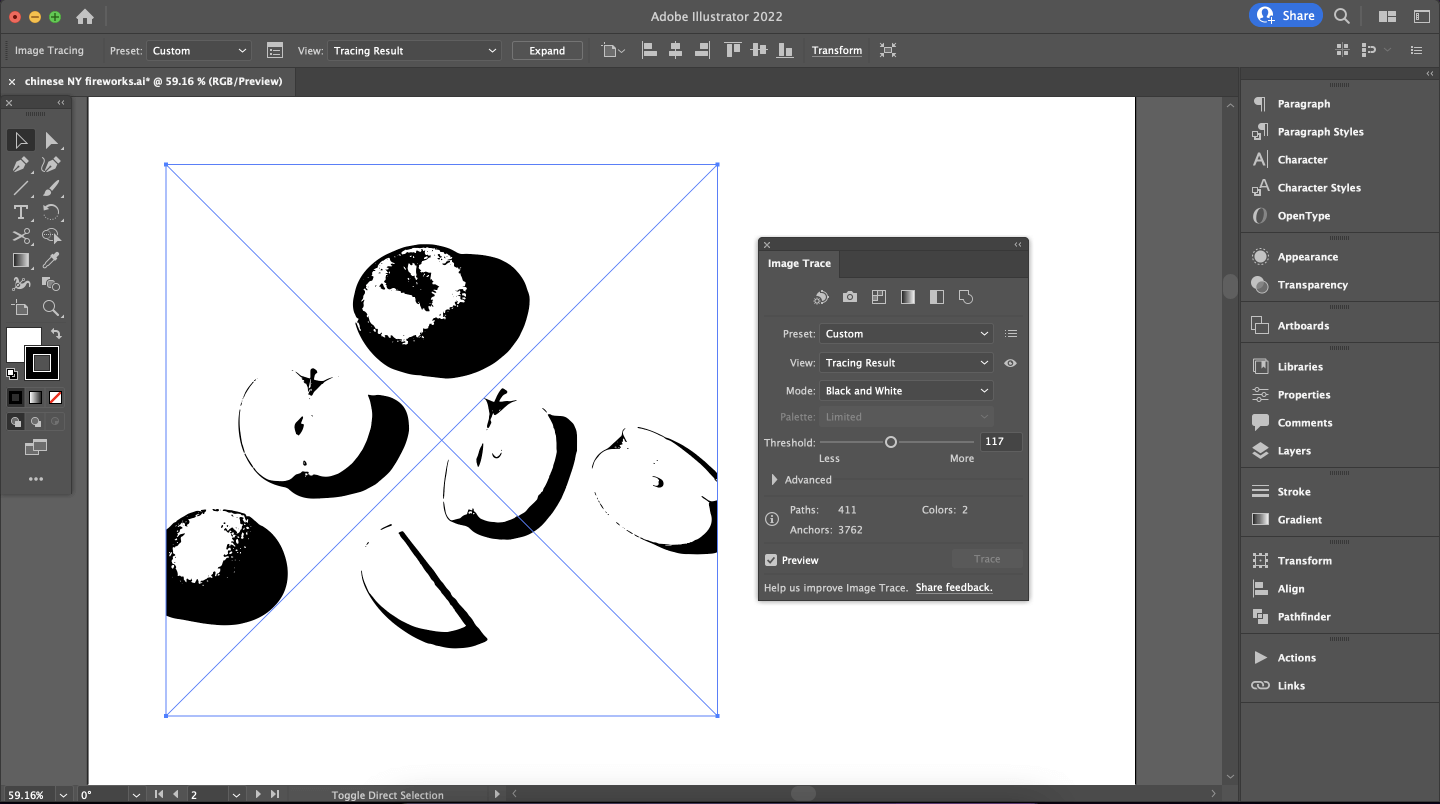Toggle the eye icon beside View dropdown

pyautogui.click(x=1010, y=363)
